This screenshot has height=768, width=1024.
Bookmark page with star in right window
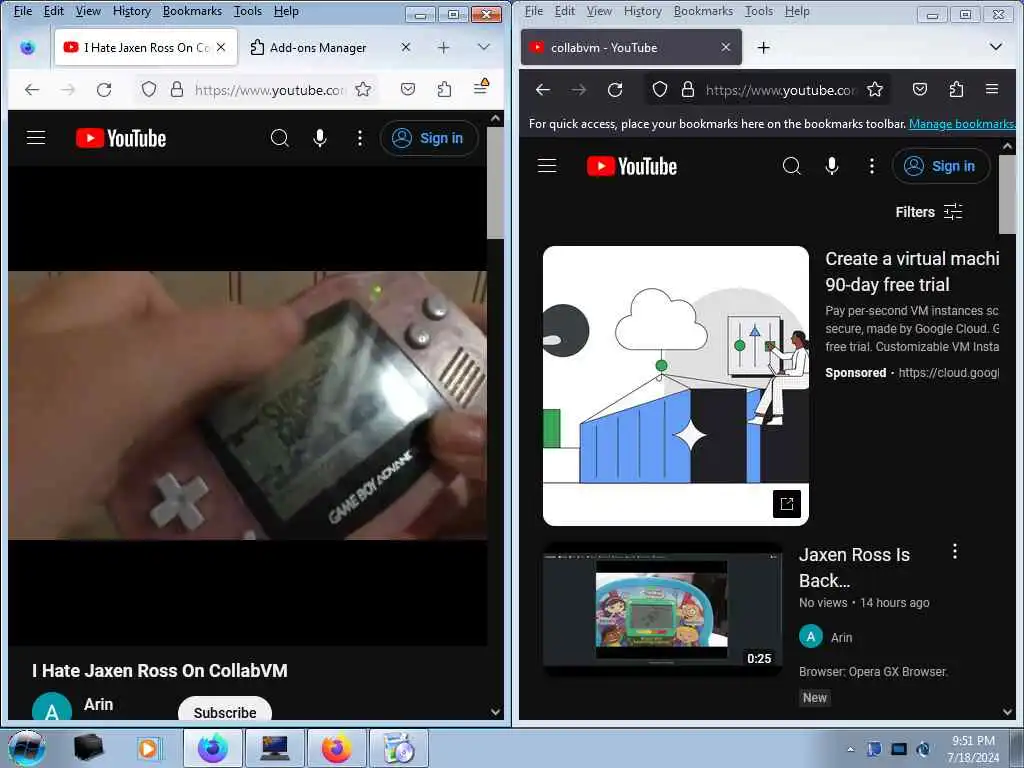pyautogui.click(x=875, y=89)
